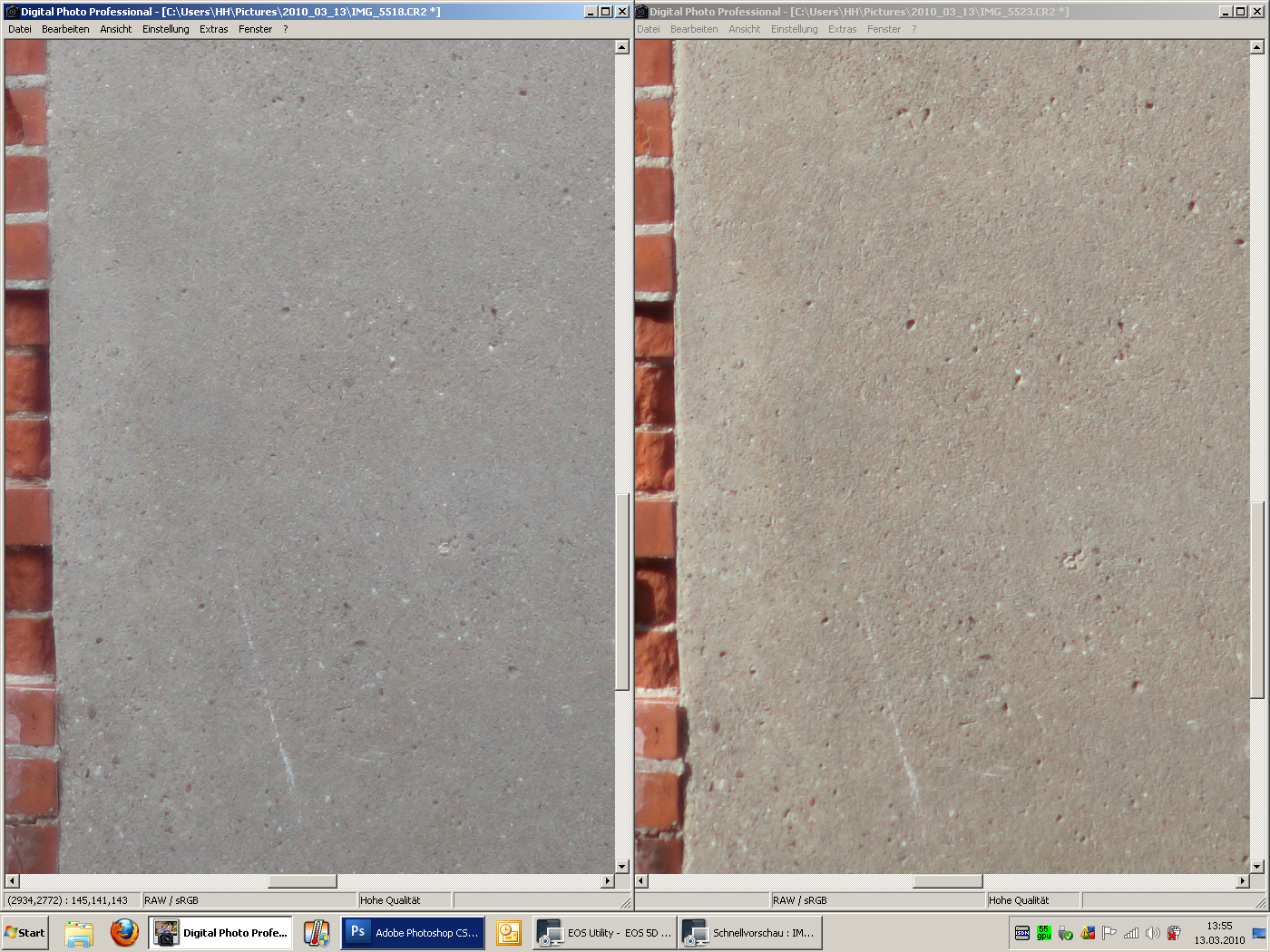Click the ISDN tray icon
This screenshot has width=1270, height=952.
pyautogui.click(x=1022, y=933)
